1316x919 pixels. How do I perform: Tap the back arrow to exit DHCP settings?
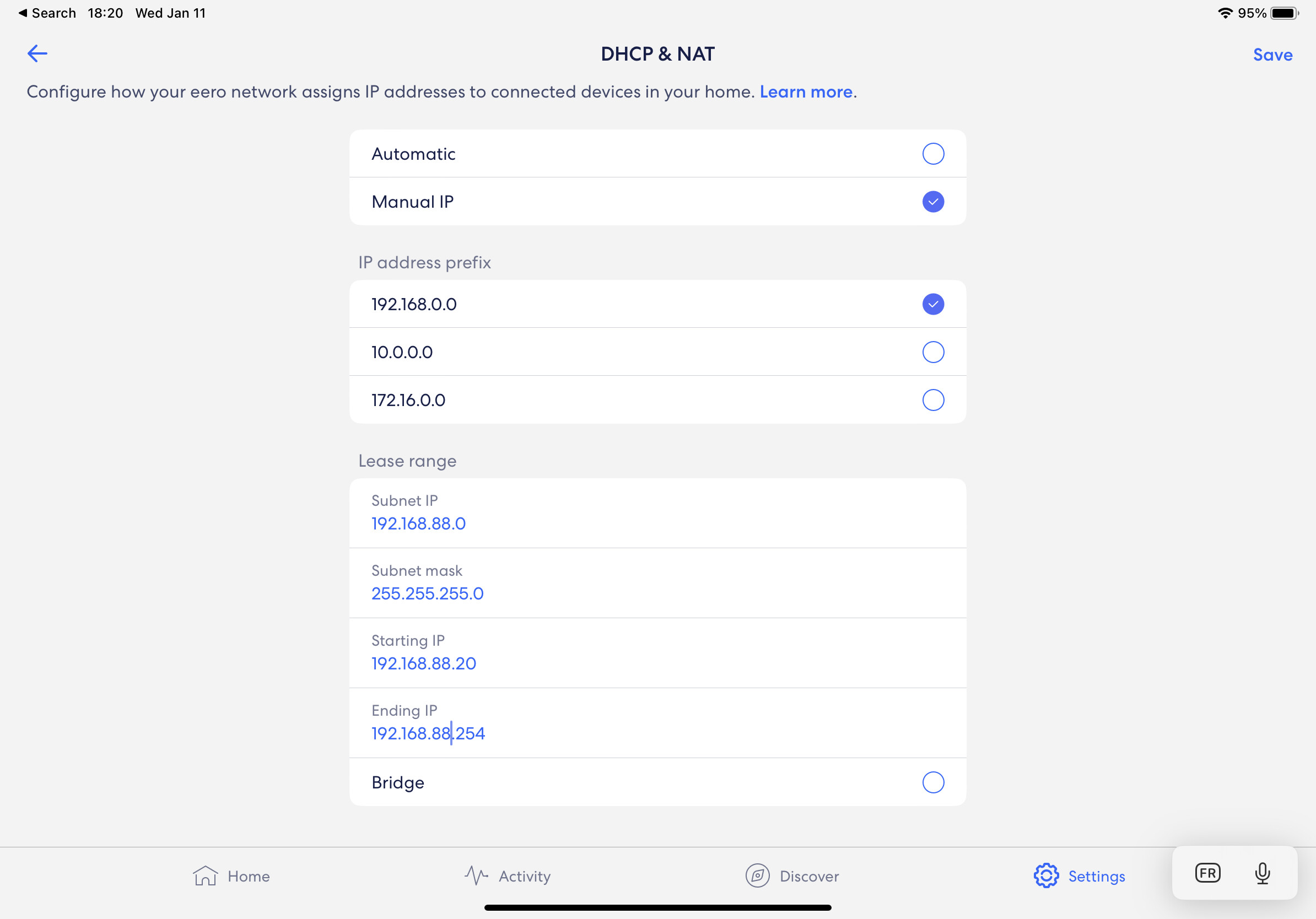(37, 53)
